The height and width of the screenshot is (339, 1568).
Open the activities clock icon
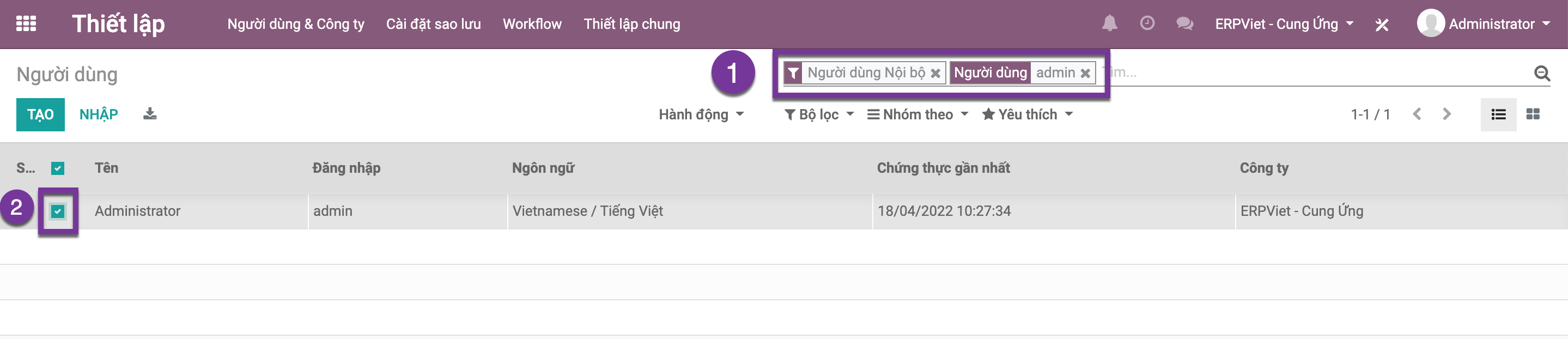pyautogui.click(x=1147, y=24)
